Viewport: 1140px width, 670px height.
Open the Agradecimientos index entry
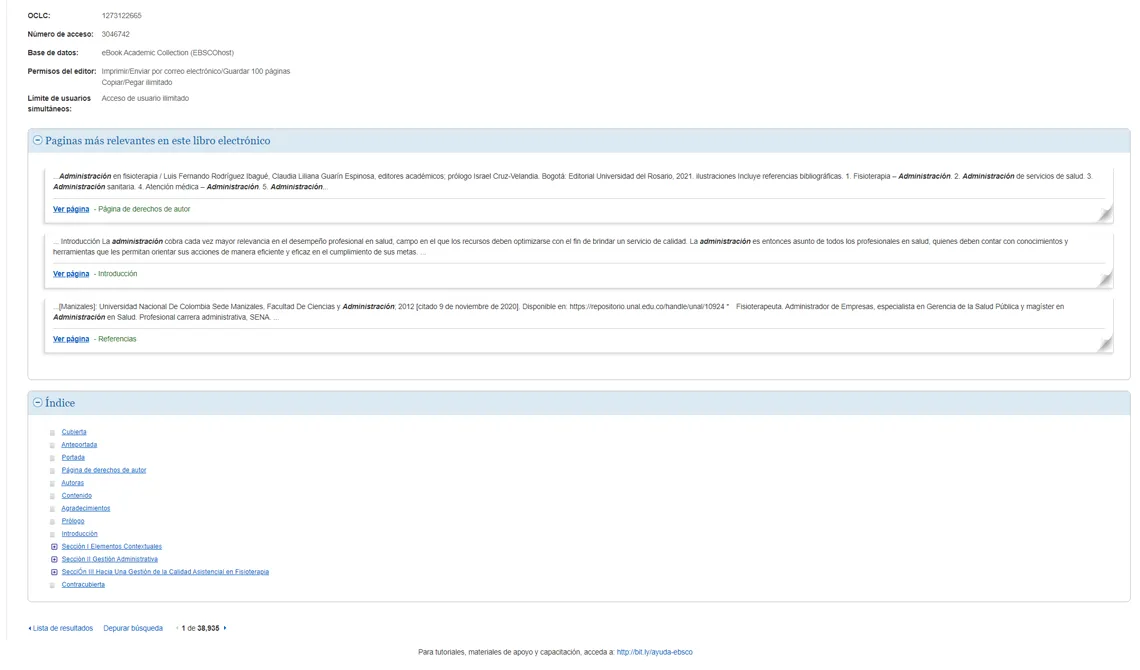tap(86, 509)
